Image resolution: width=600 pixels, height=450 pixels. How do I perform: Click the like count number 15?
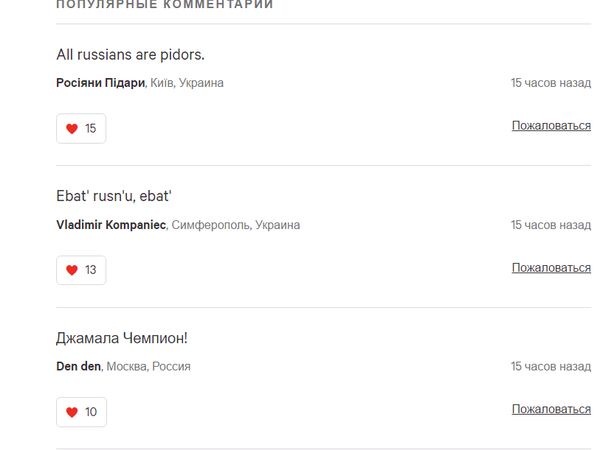tap(91, 128)
